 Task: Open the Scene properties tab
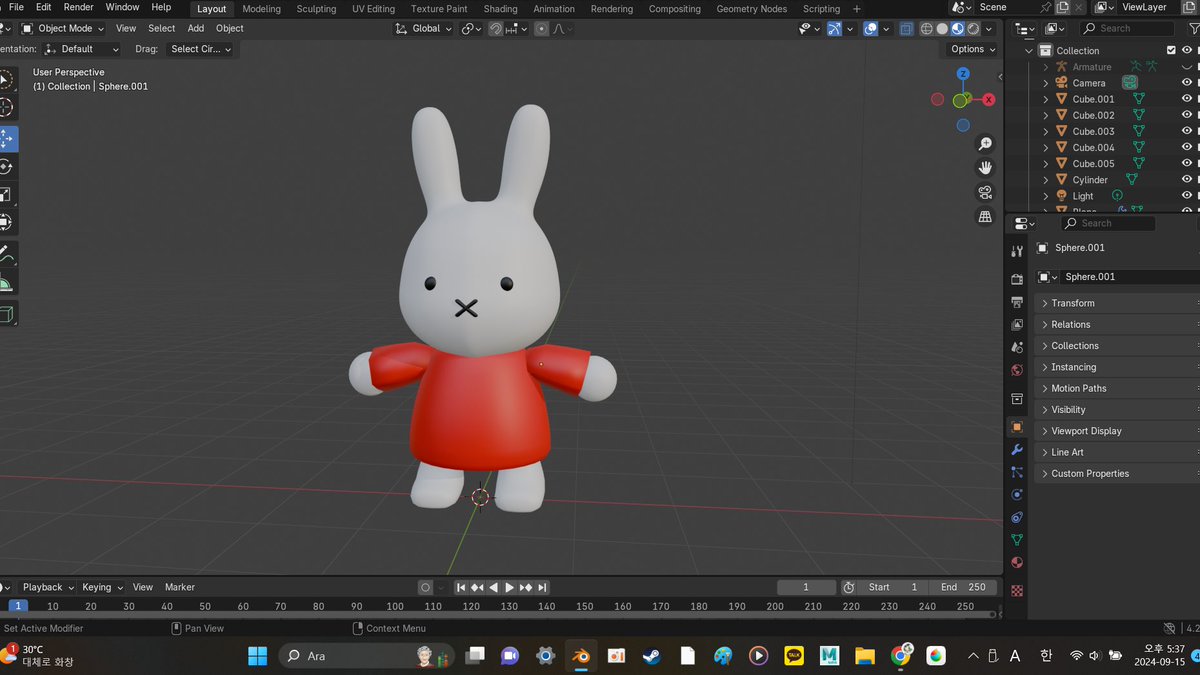click(1017, 347)
